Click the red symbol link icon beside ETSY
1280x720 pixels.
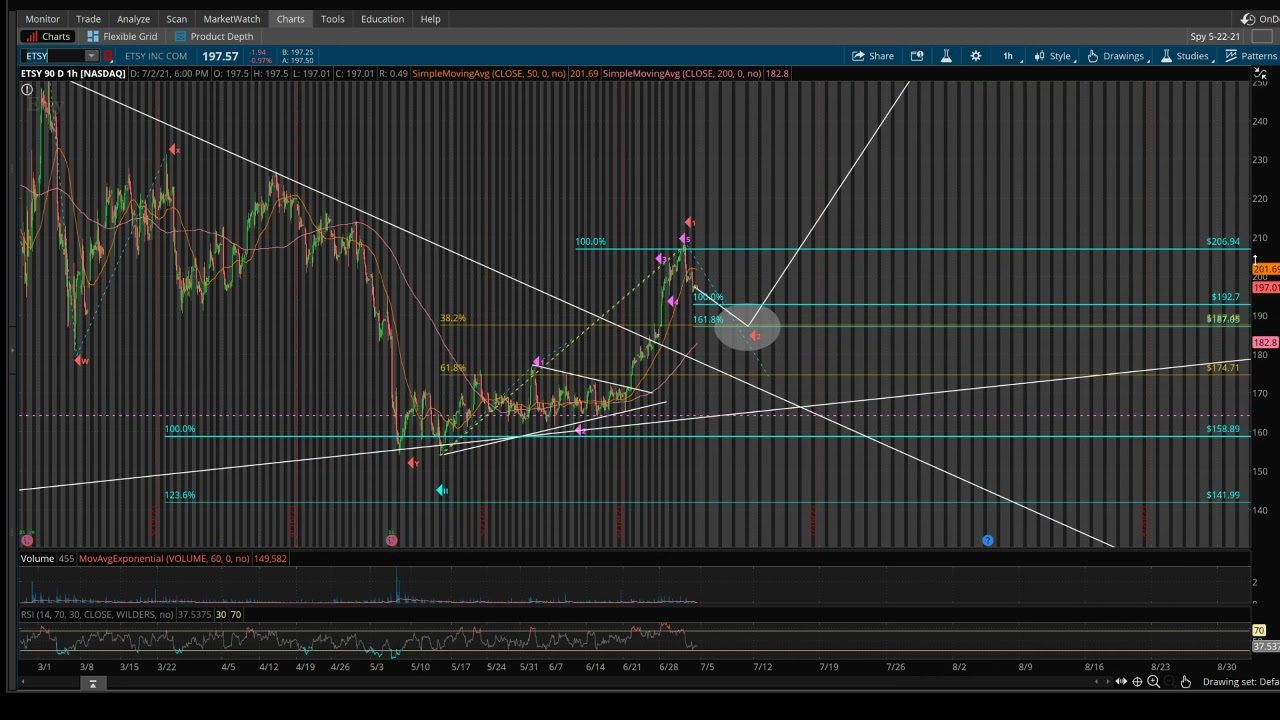click(x=108, y=56)
